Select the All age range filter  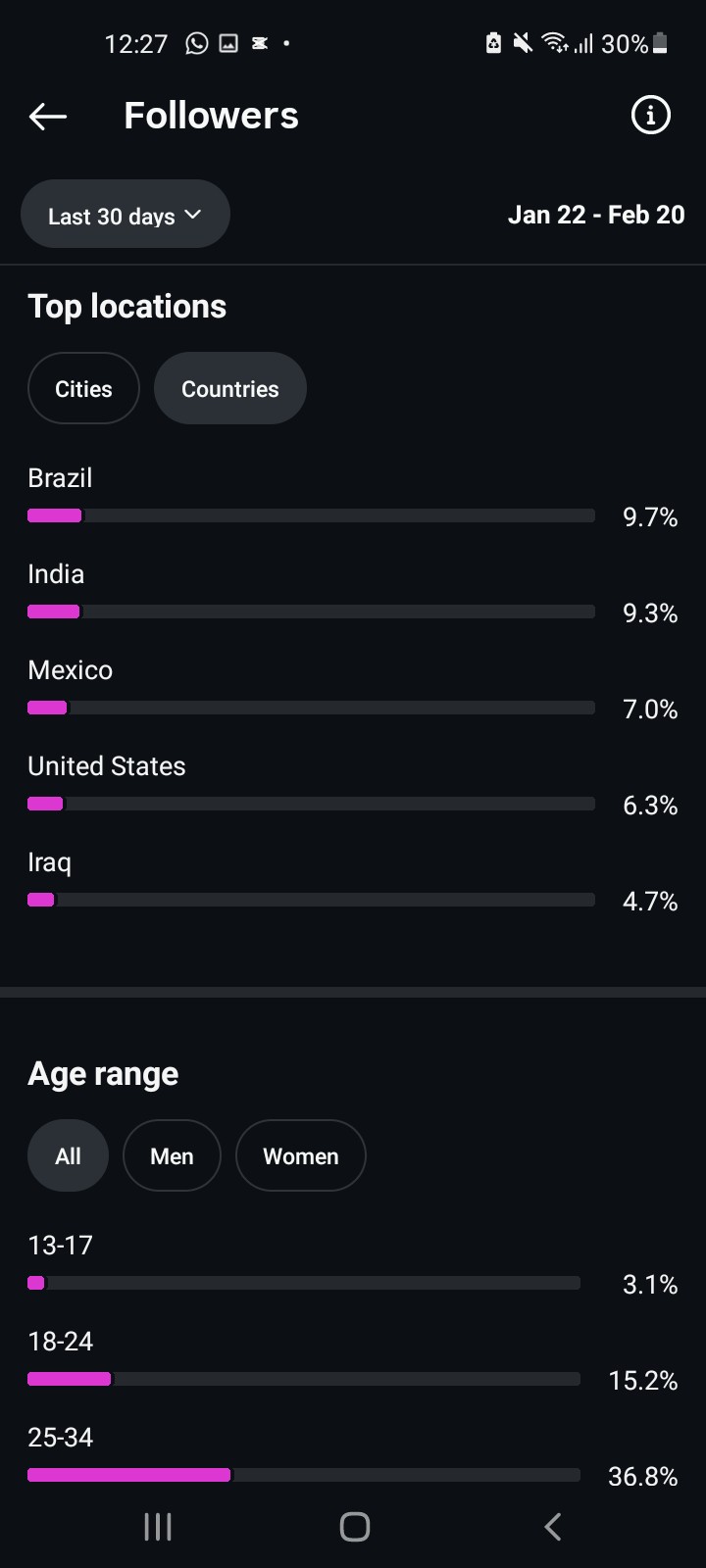(x=68, y=1156)
